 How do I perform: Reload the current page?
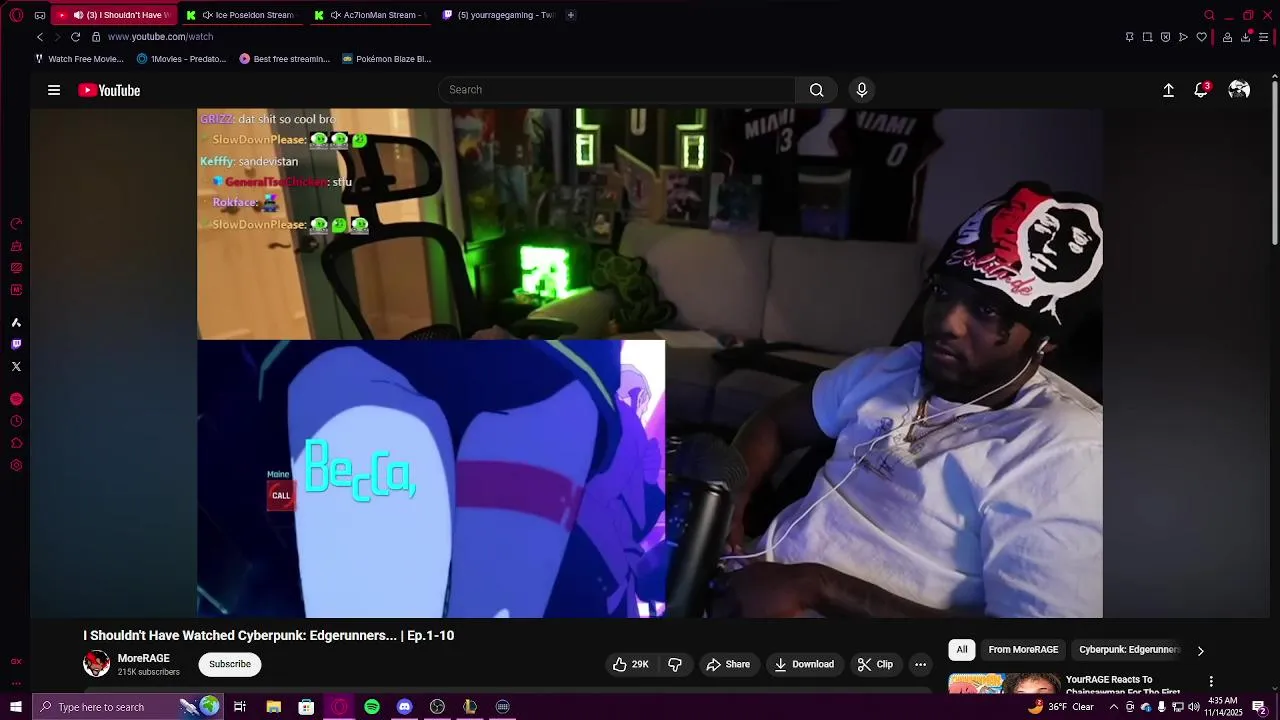click(x=75, y=37)
